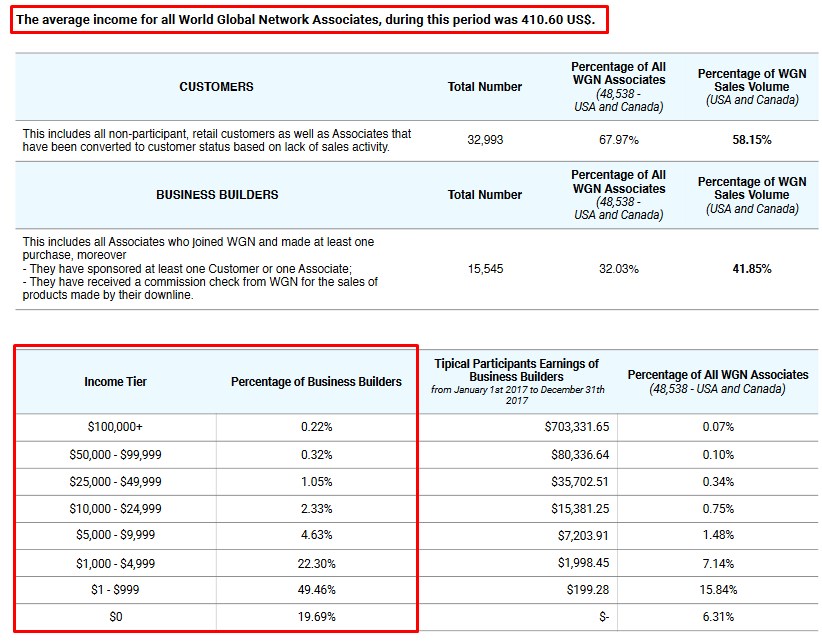Click the $50,000 - $99,999 tier
This screenshot has width=822, height=641.
[115, 454]
